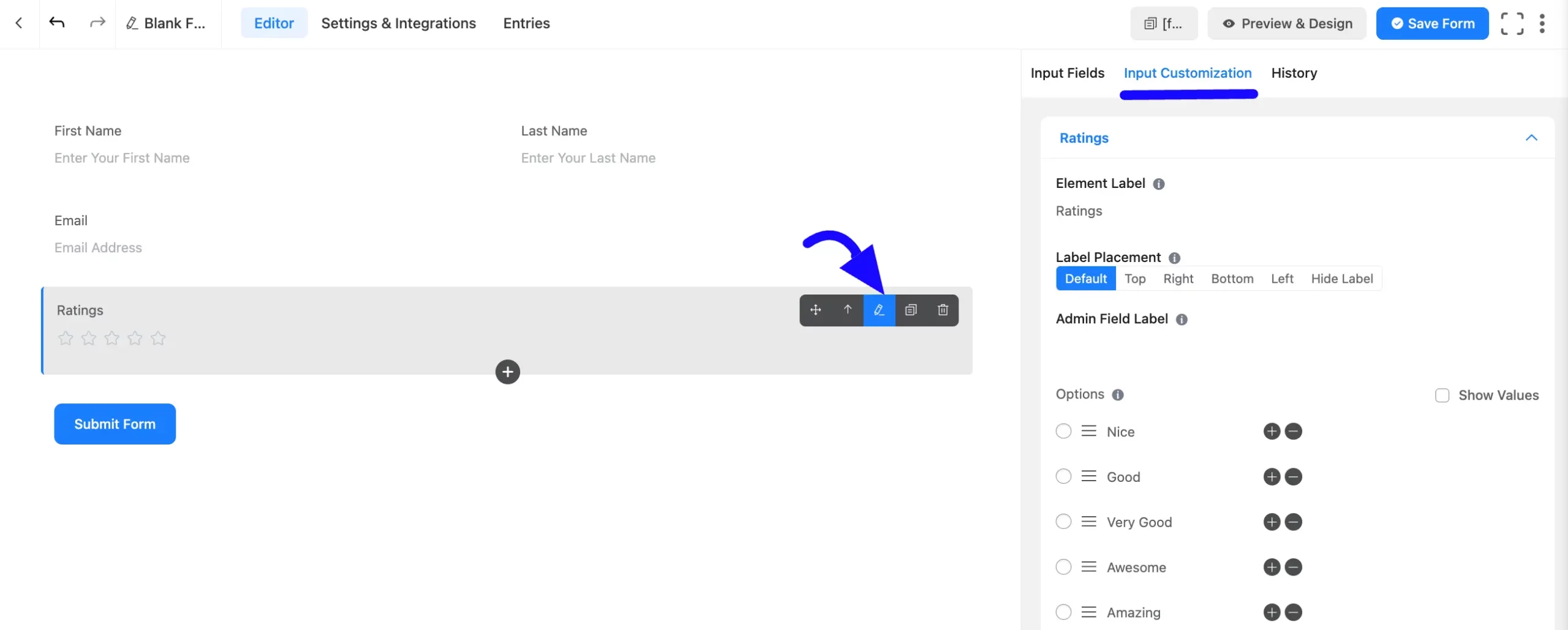Viewport: 1568px width, 630px height.
Task: Open the Entries tab
Action: [526, 23]
